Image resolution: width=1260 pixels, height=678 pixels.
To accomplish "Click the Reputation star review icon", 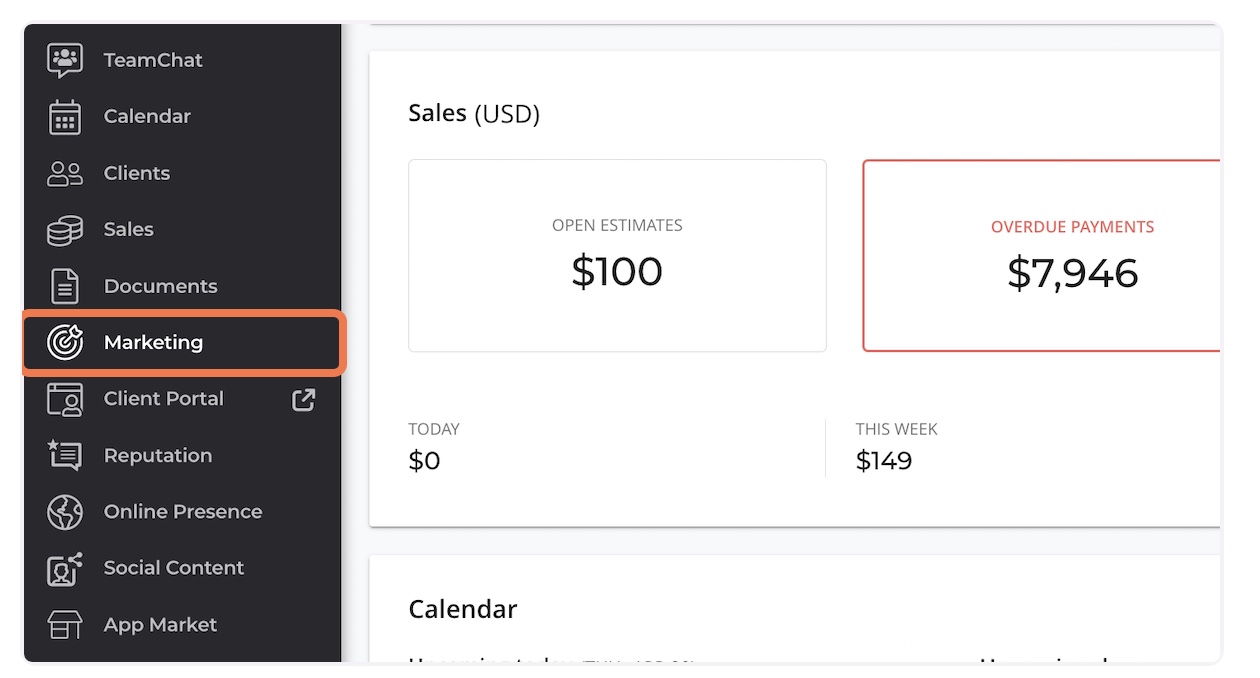I will (65, 455).
